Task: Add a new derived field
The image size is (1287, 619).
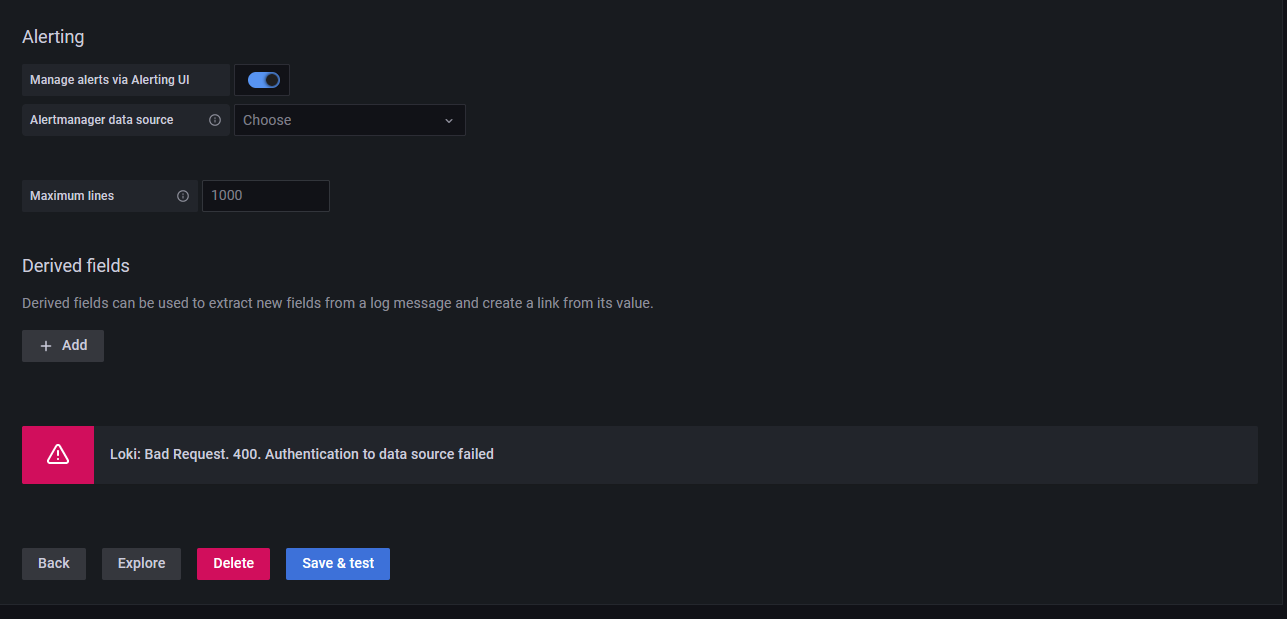Action: pyautogui.click(x=63, y=346)
